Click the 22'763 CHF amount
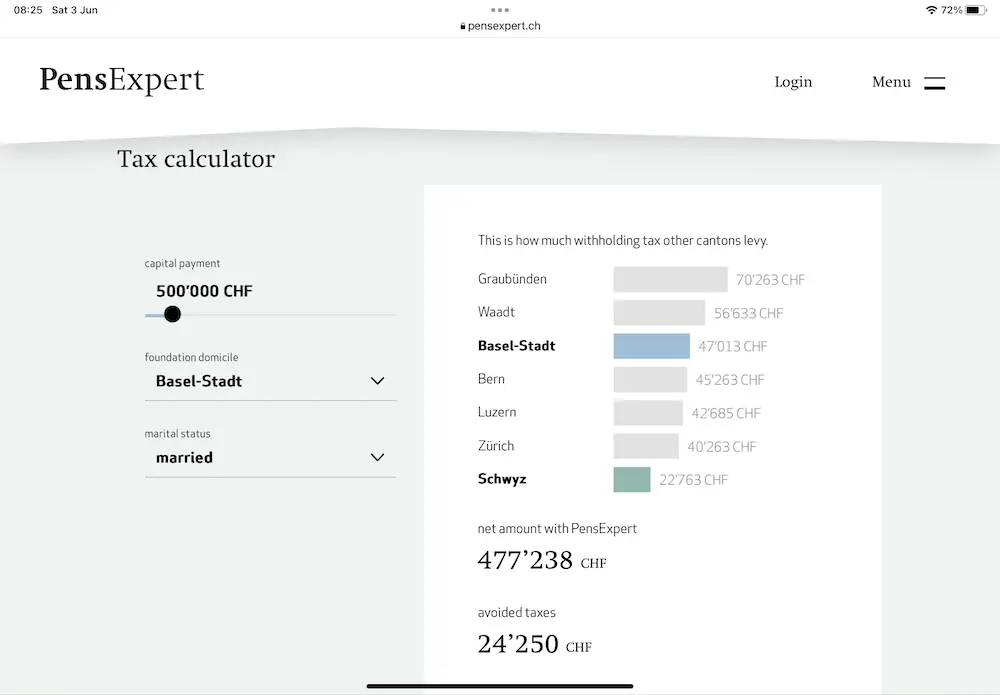Viewport: 1000px width, 695px height. 693,480
